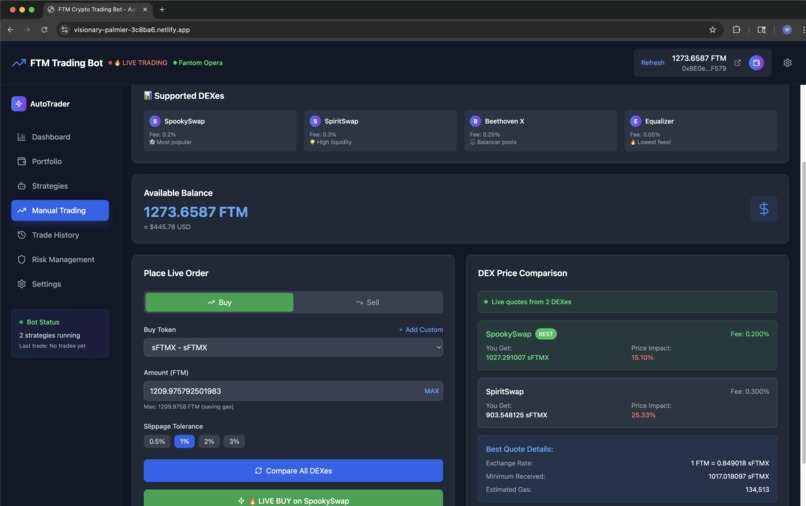This screenshot has width=806, height=506.
Task: Select Manual Trading in the sidebar
Action: pyautogui.click(x=60, y=210)
